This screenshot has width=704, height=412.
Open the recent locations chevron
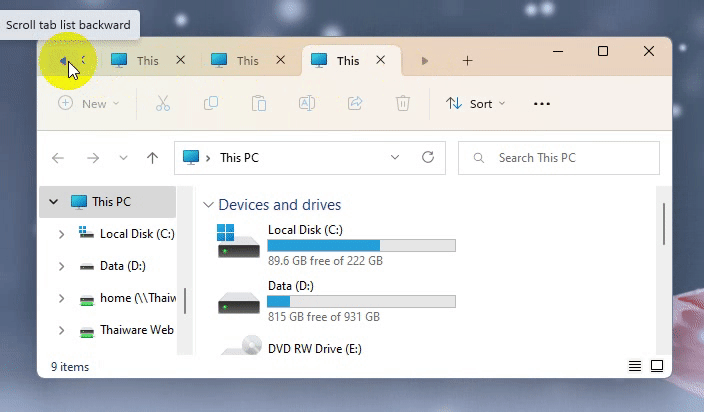123,158
